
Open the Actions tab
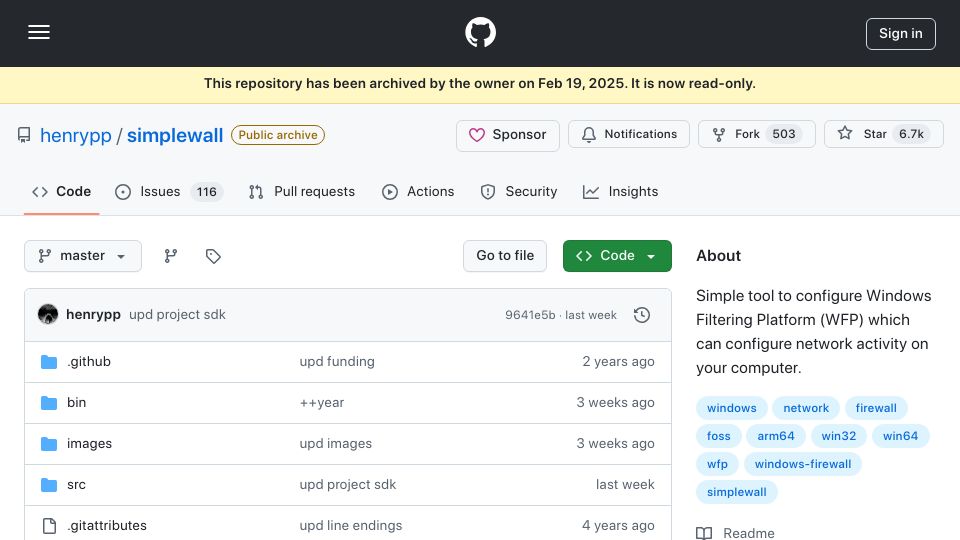click(418, 192)
